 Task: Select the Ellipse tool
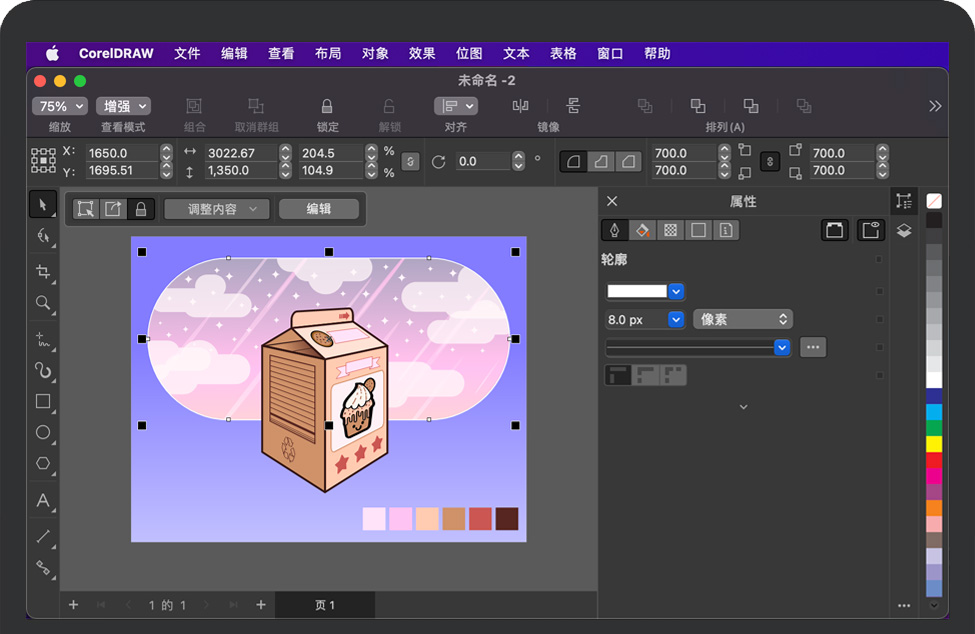(x=43, y=432)
